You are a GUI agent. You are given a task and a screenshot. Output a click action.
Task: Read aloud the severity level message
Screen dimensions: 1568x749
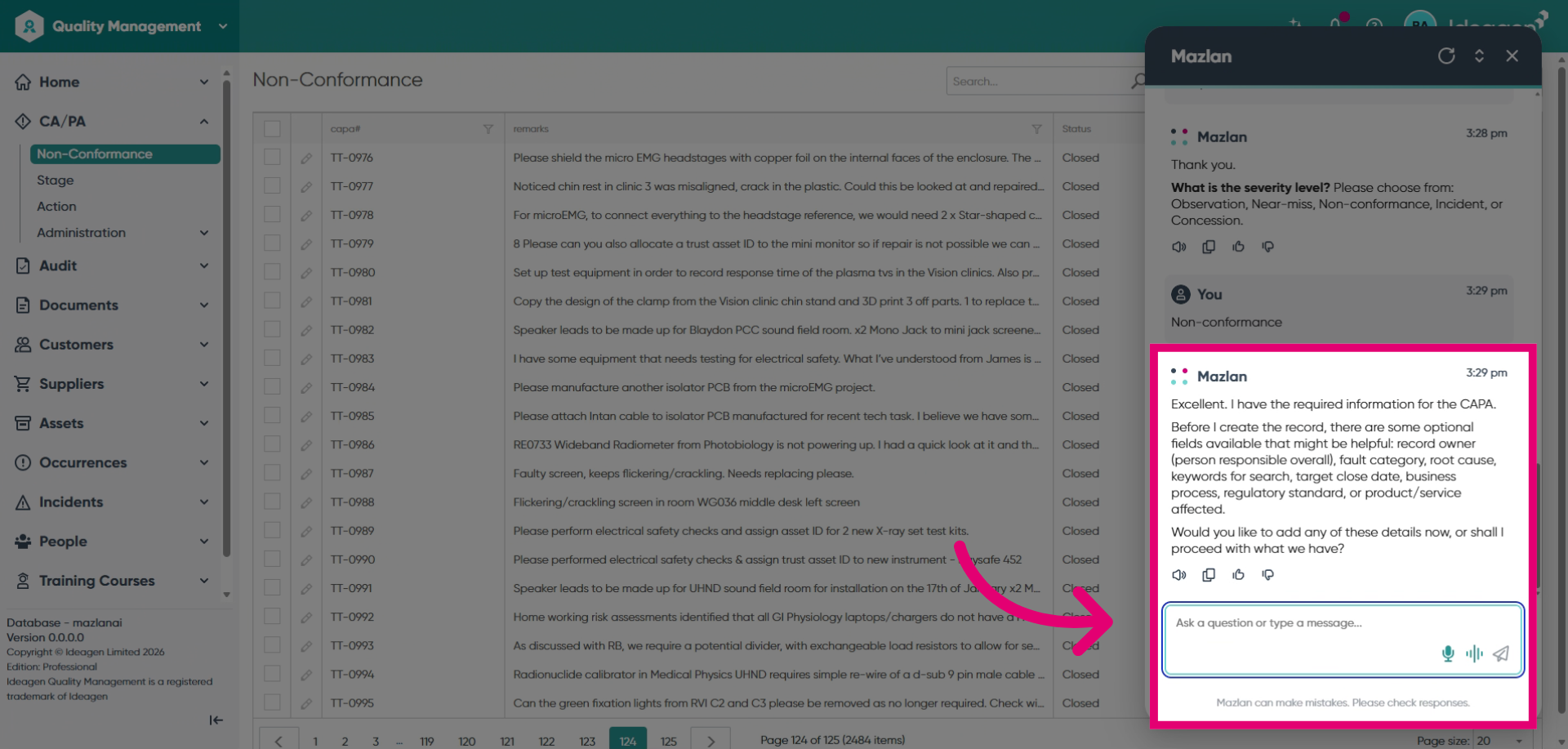1179,247
